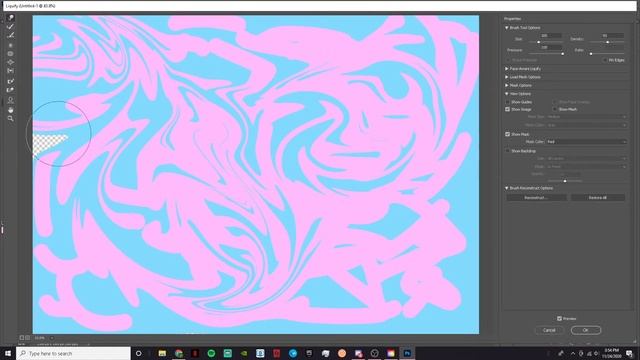This screenshot has height=360, width=640.
Task: Click the Windows search box
Action: (x=73, y=353)
